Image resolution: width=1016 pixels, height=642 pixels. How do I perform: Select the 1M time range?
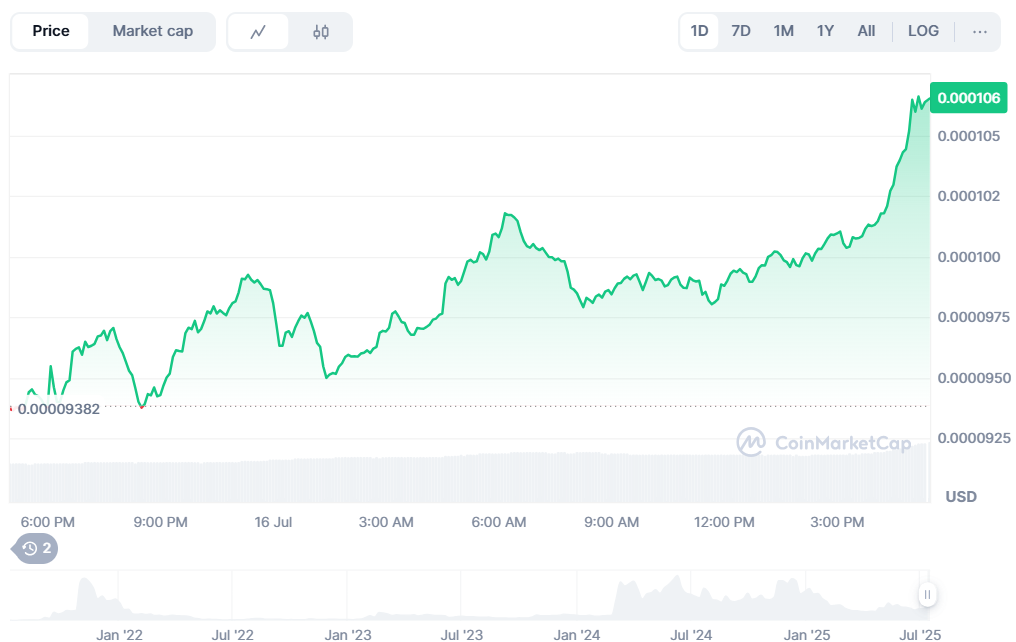coord(783,31)
